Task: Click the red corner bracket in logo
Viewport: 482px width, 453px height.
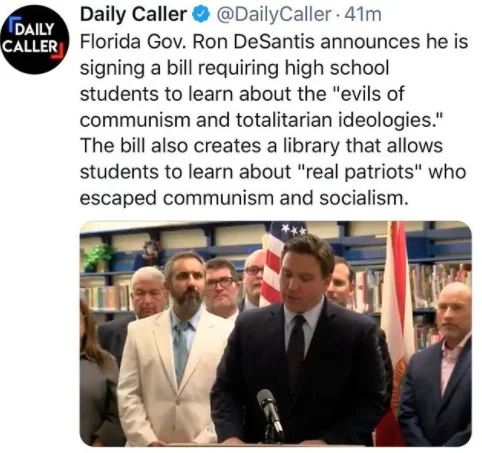Action: [x=58, y=54]
